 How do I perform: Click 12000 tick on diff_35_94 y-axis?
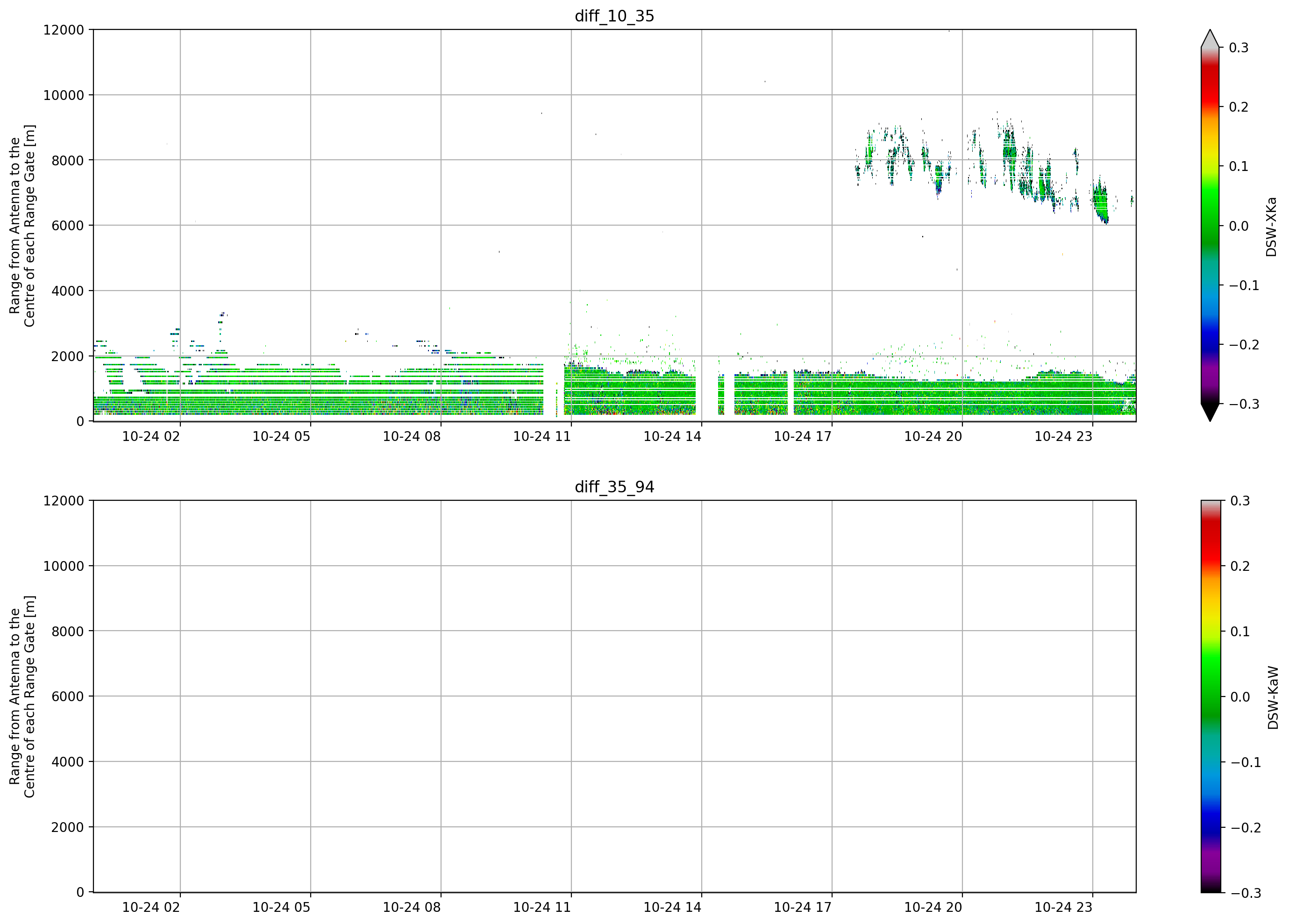click(x=63, y=501)
